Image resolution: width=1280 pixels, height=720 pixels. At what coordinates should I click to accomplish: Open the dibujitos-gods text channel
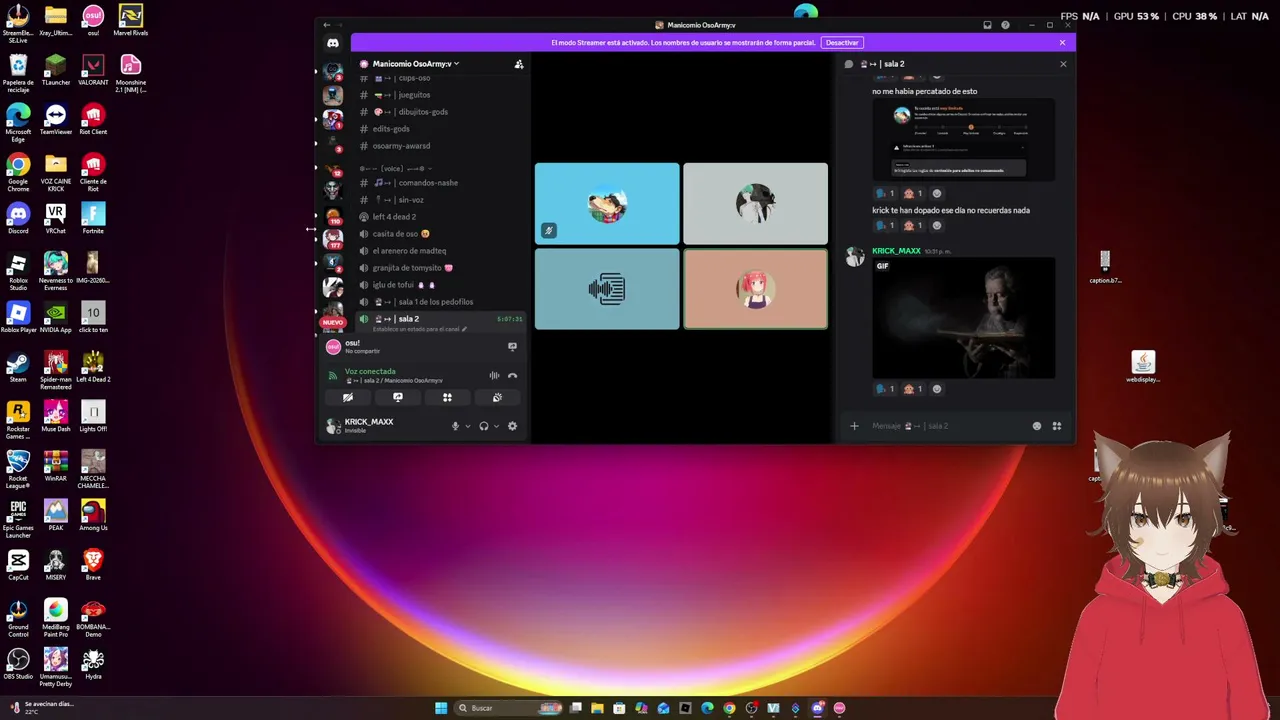coord(439,112)
